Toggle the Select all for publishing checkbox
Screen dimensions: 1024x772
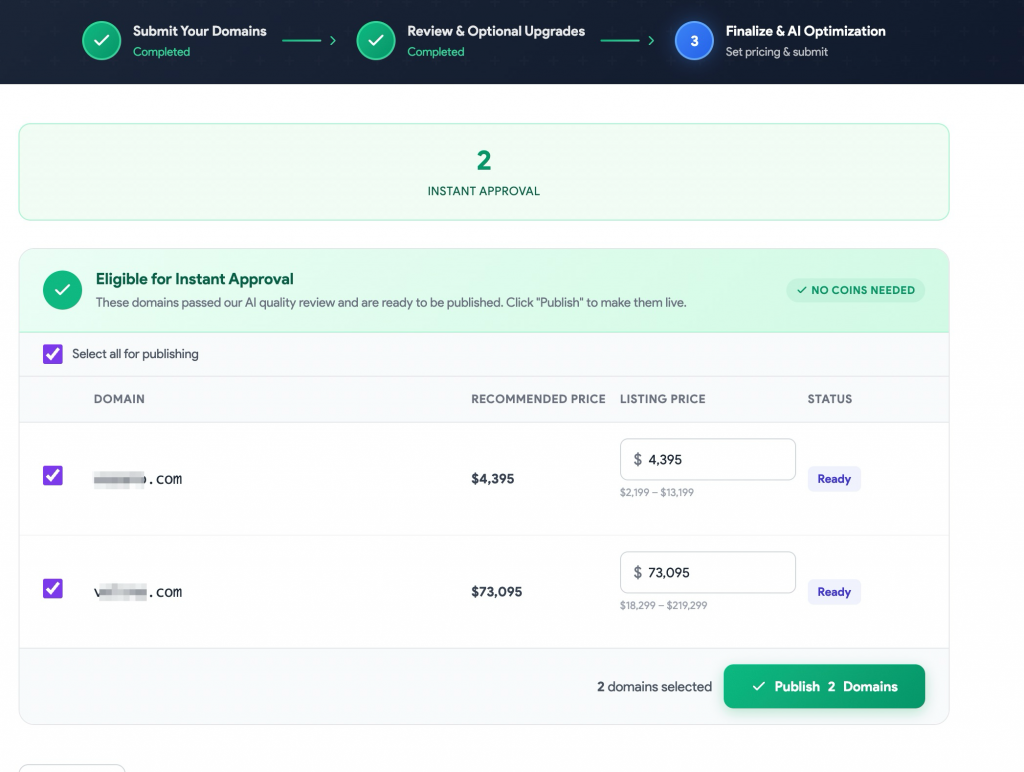(53, 354)
